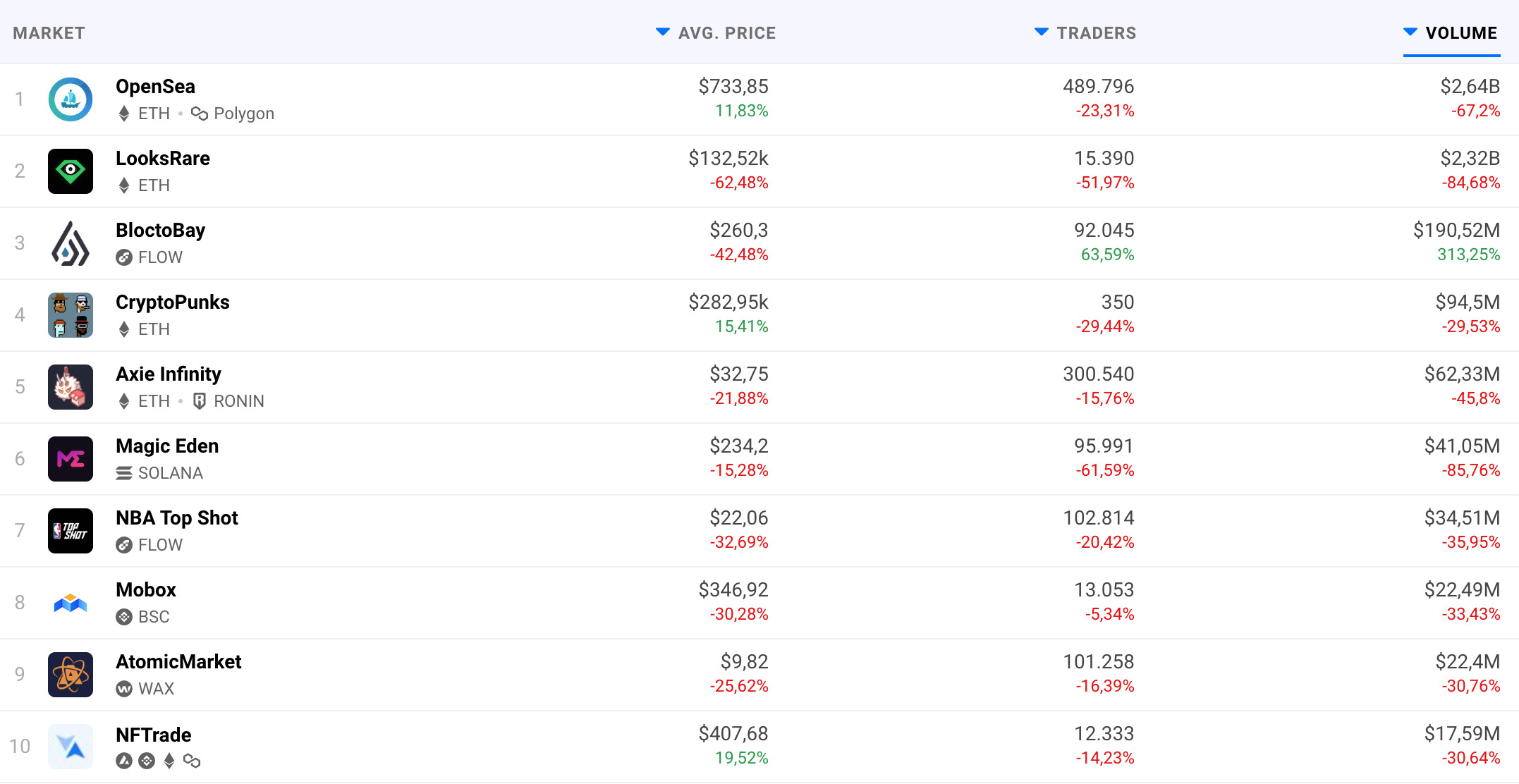Click the AVG. PRICE header label

tap(727, 33)
